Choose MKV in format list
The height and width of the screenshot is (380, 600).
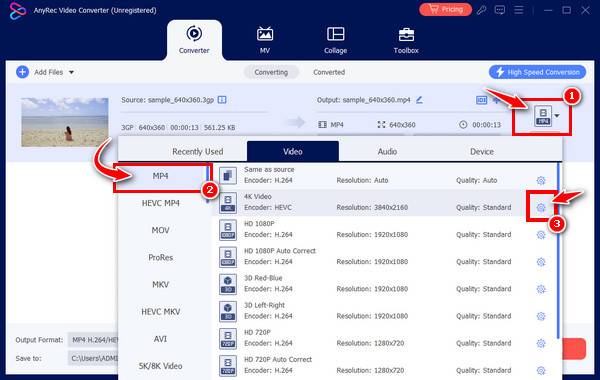tap(160, 285)
